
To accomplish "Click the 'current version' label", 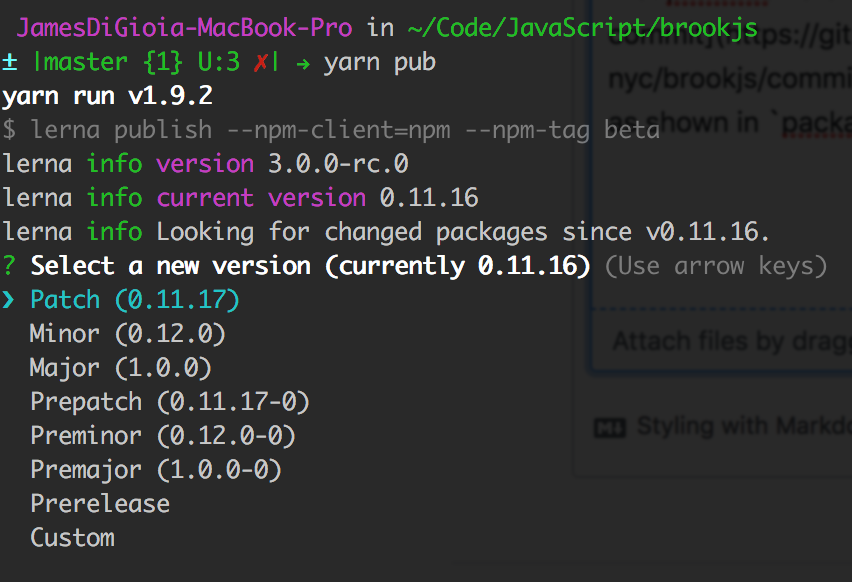I will coord(261,198).
